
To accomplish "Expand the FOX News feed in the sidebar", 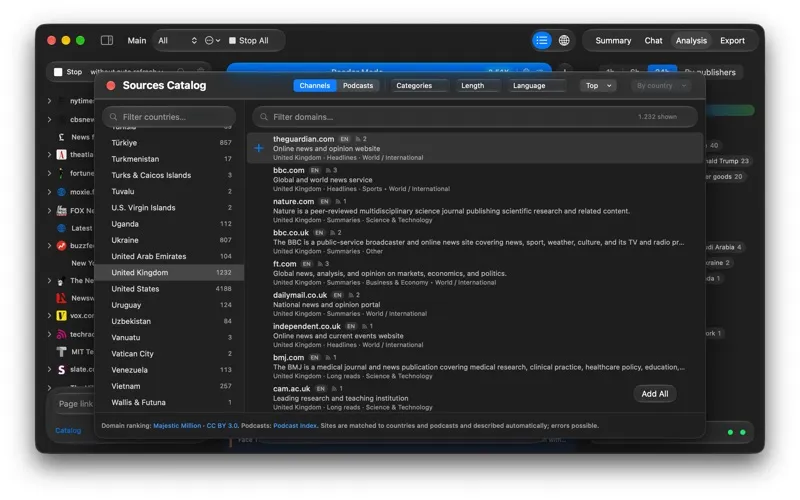I will (x=49, y=210).
